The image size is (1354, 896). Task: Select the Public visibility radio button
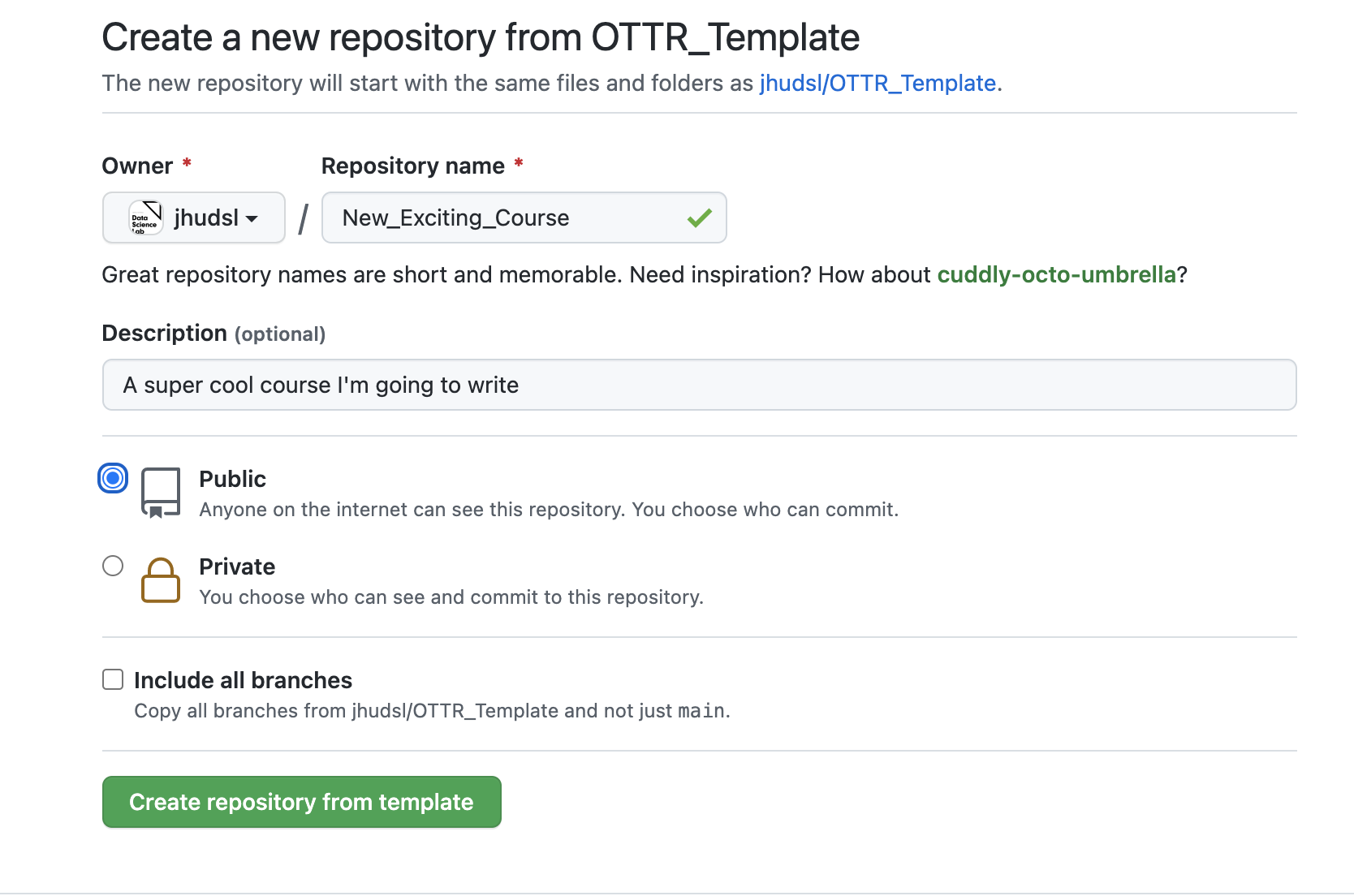113,478
